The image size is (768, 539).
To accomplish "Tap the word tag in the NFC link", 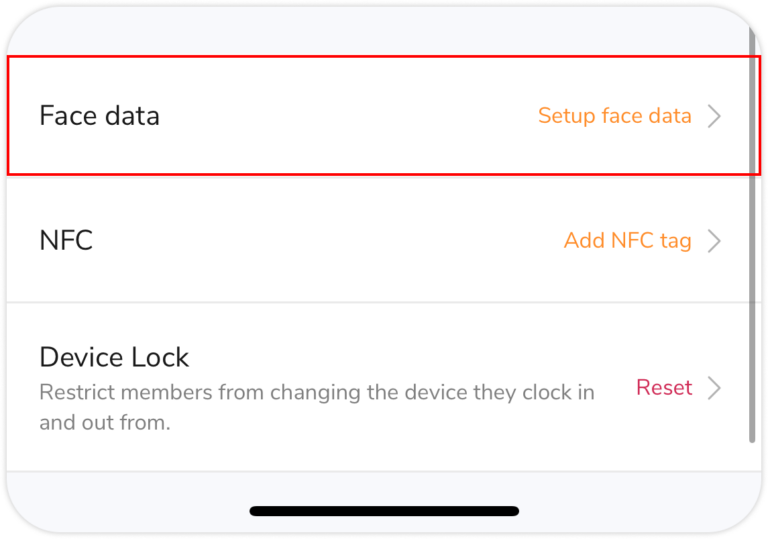I will [675, 241].
